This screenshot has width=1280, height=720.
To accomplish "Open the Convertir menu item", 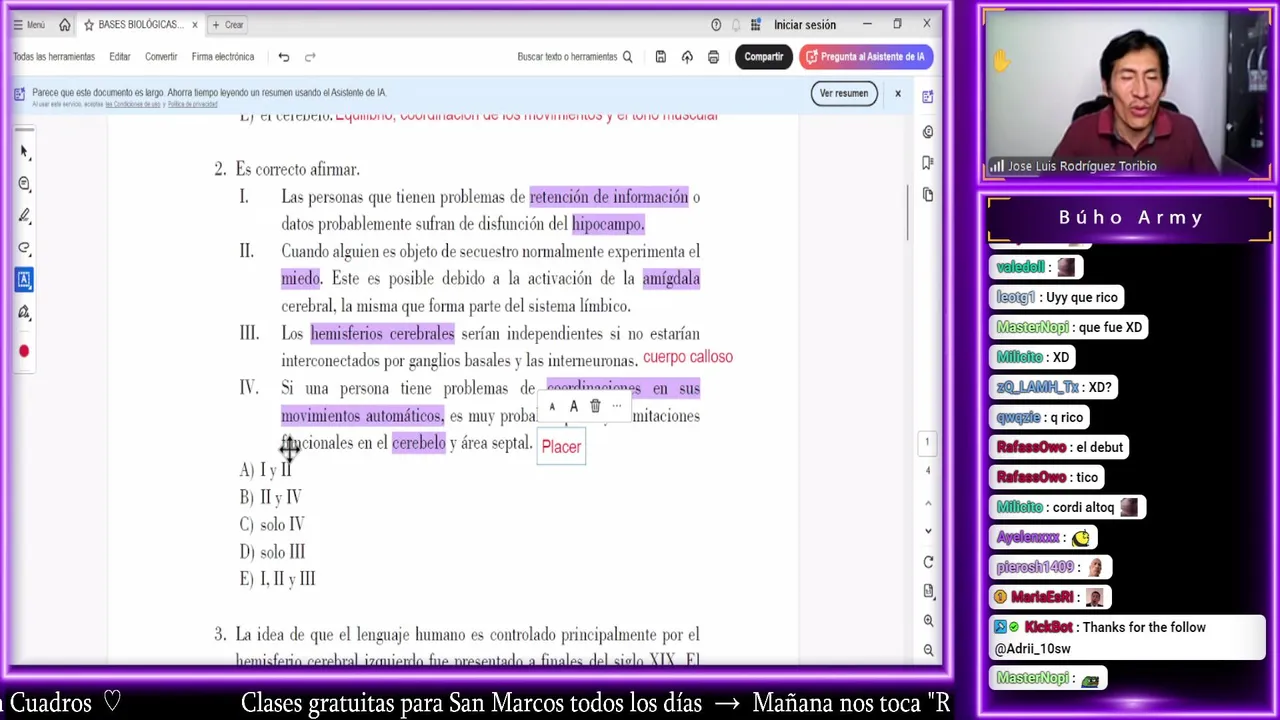I will click(161, 57).
